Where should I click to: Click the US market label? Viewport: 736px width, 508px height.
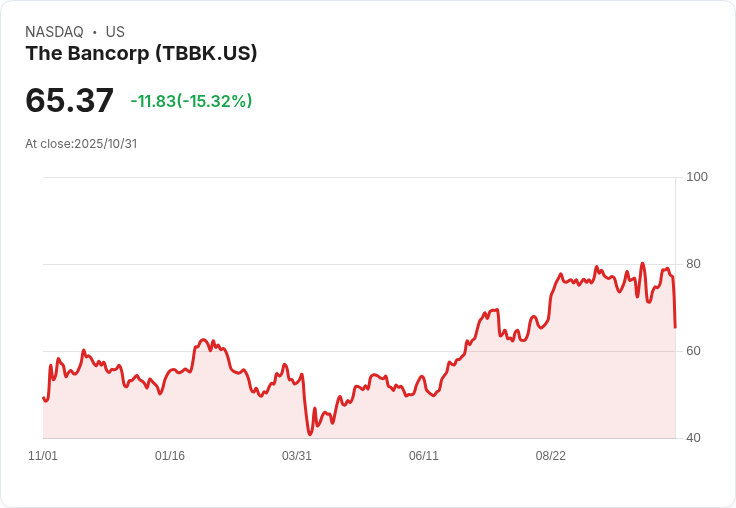(115, 32)
